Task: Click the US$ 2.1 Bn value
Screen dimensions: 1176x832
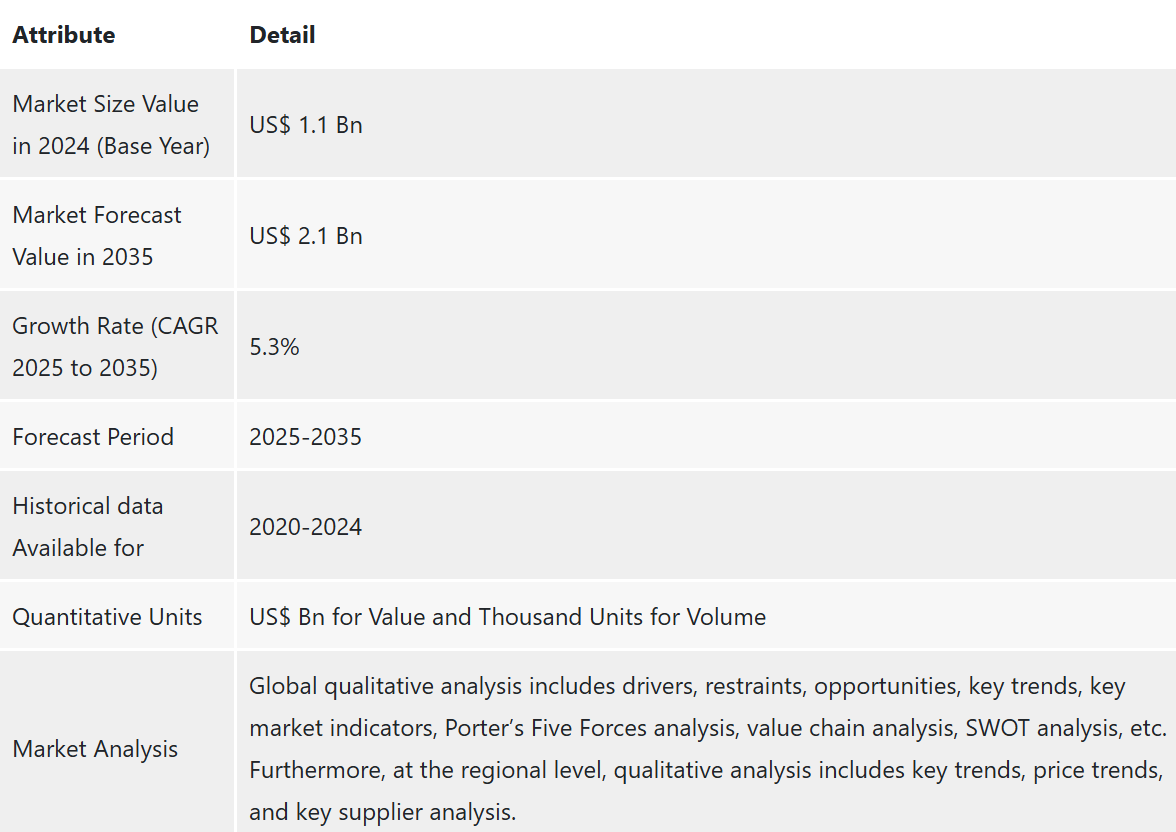Action: point(306,236)
